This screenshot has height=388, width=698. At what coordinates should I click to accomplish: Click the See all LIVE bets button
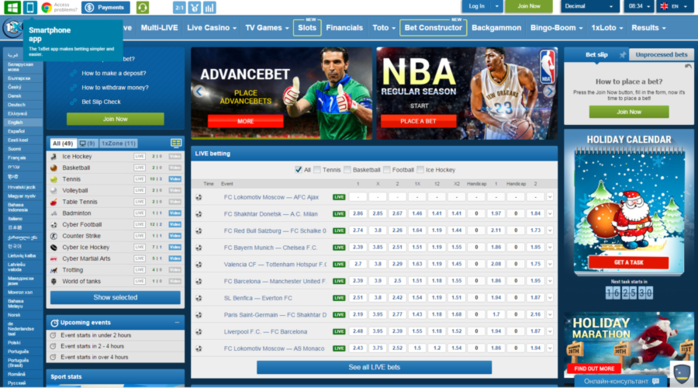tap(374, 367)
